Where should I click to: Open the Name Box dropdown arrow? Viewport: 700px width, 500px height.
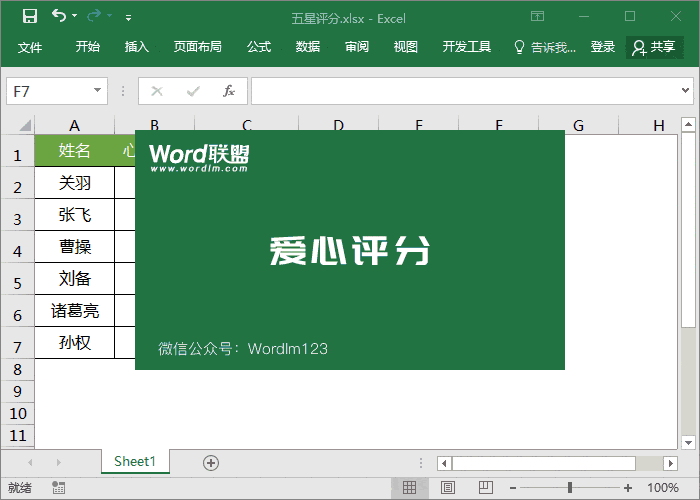[x=97, y=91]
